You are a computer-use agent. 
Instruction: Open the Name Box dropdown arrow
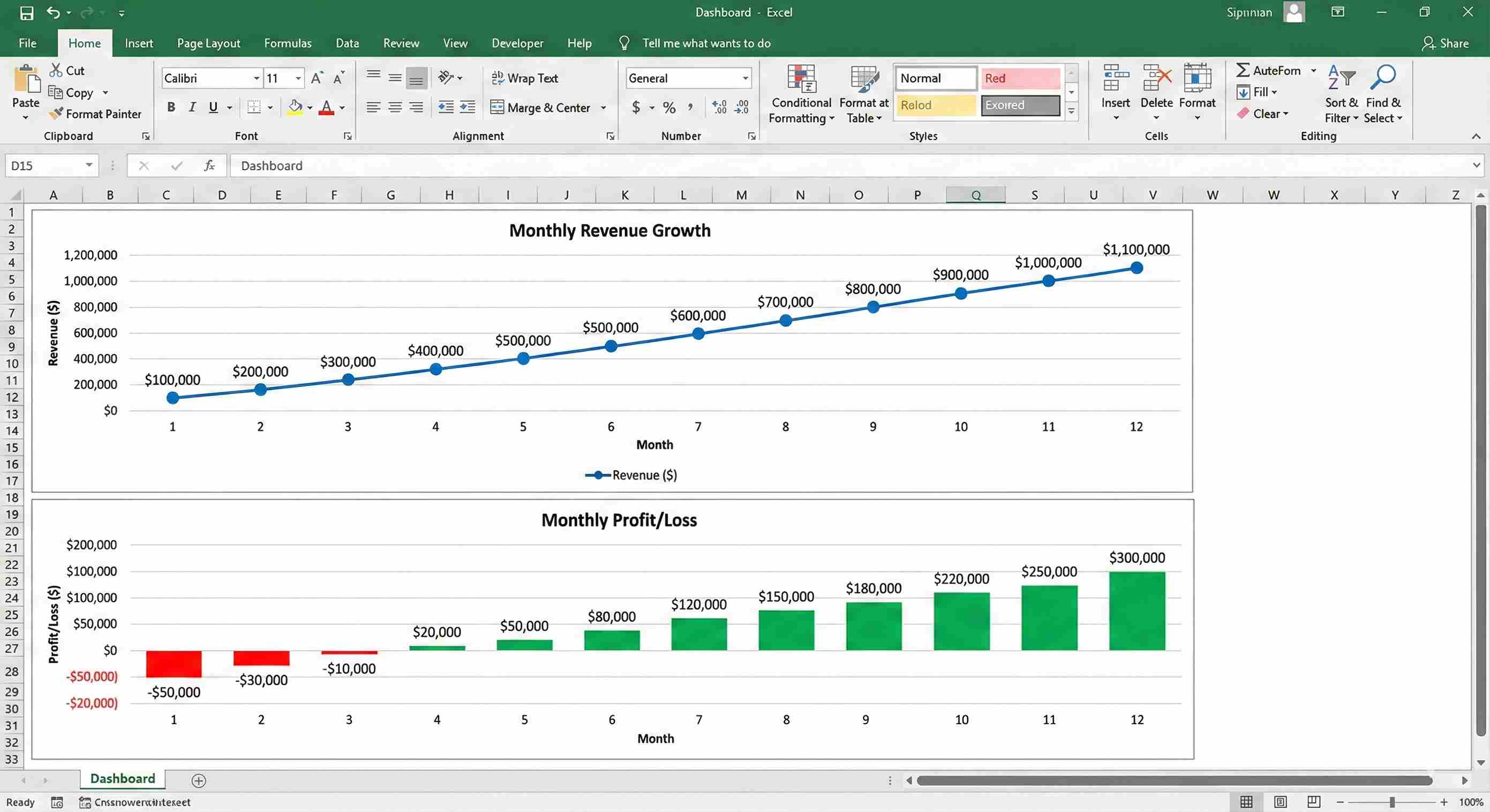pyautogui.click(x=89, y=166)
